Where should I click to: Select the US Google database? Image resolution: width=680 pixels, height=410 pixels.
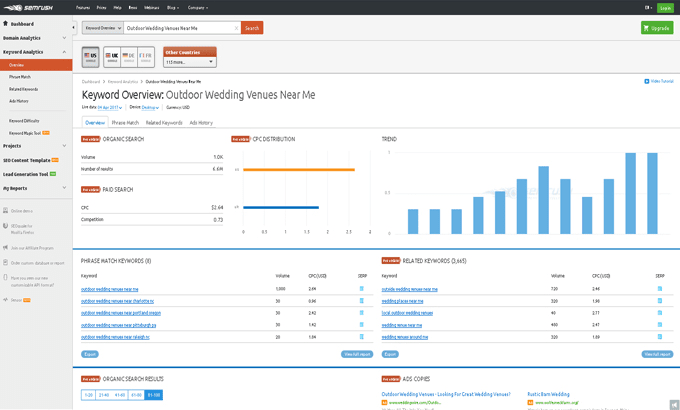(89, 58)
